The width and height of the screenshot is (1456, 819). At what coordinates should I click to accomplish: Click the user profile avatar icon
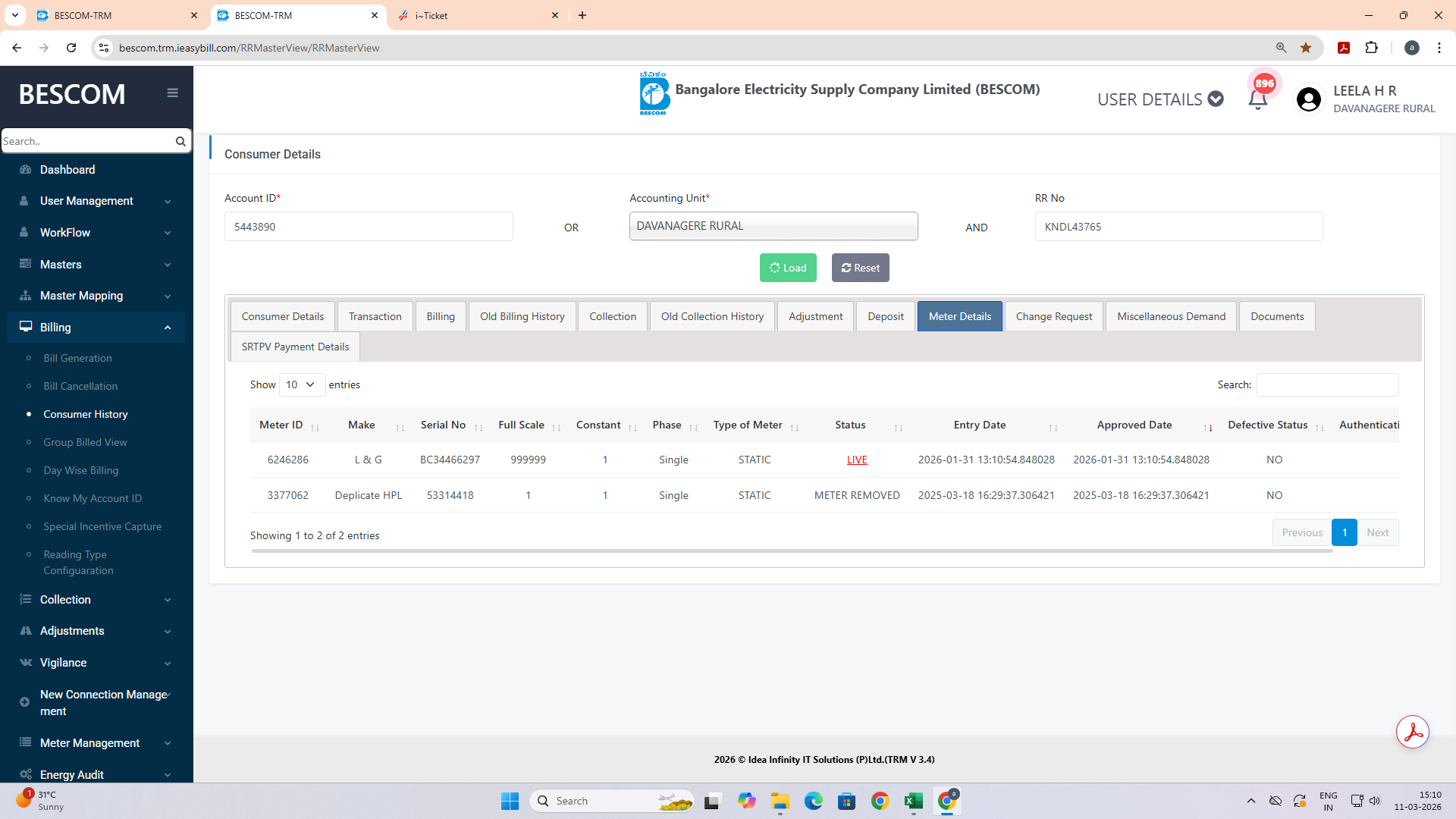tap(1308, 99)
